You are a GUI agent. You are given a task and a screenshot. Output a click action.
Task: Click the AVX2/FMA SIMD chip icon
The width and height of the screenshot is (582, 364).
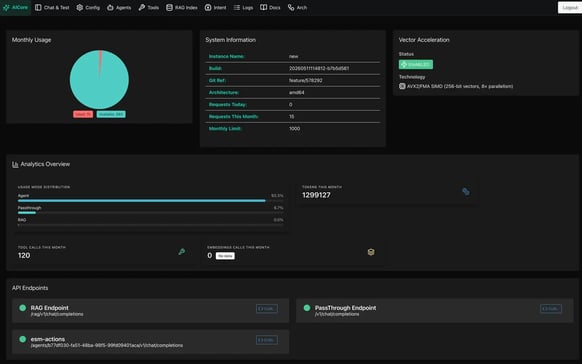402,86
